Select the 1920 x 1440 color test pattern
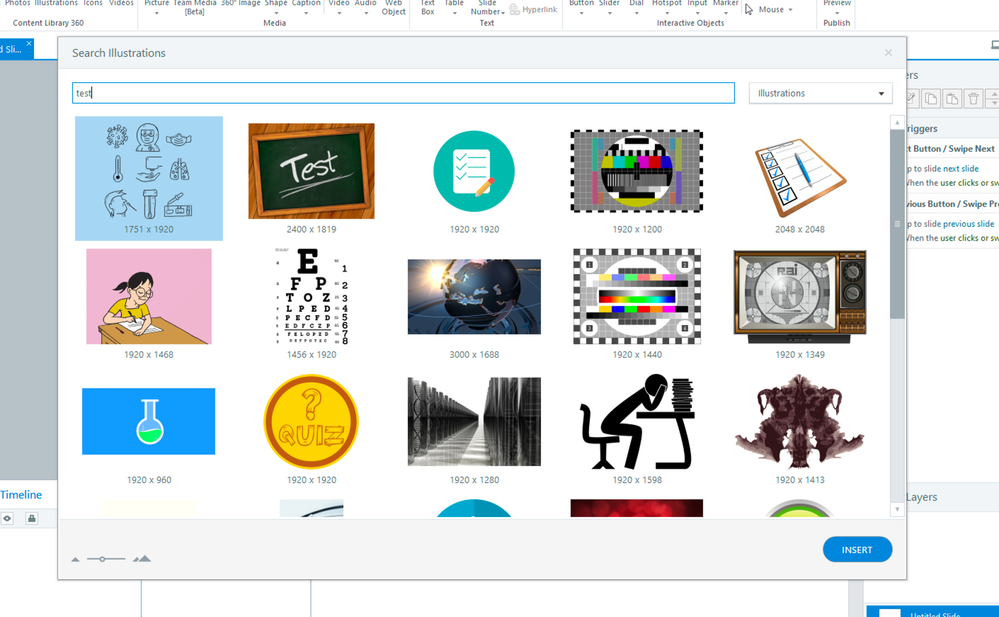Viewport: 999px width, 617px height. pyautogui.click(x=636, y=296)
